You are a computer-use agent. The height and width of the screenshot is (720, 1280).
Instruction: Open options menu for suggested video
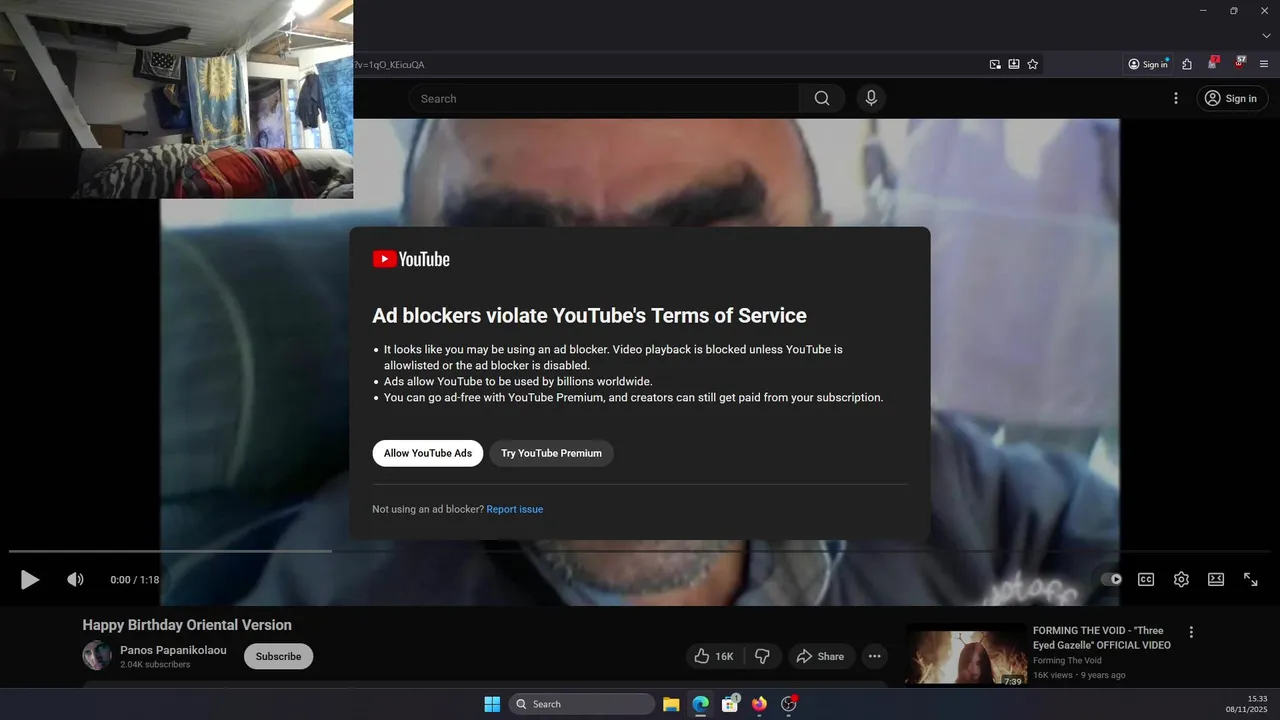point(1191,632)
